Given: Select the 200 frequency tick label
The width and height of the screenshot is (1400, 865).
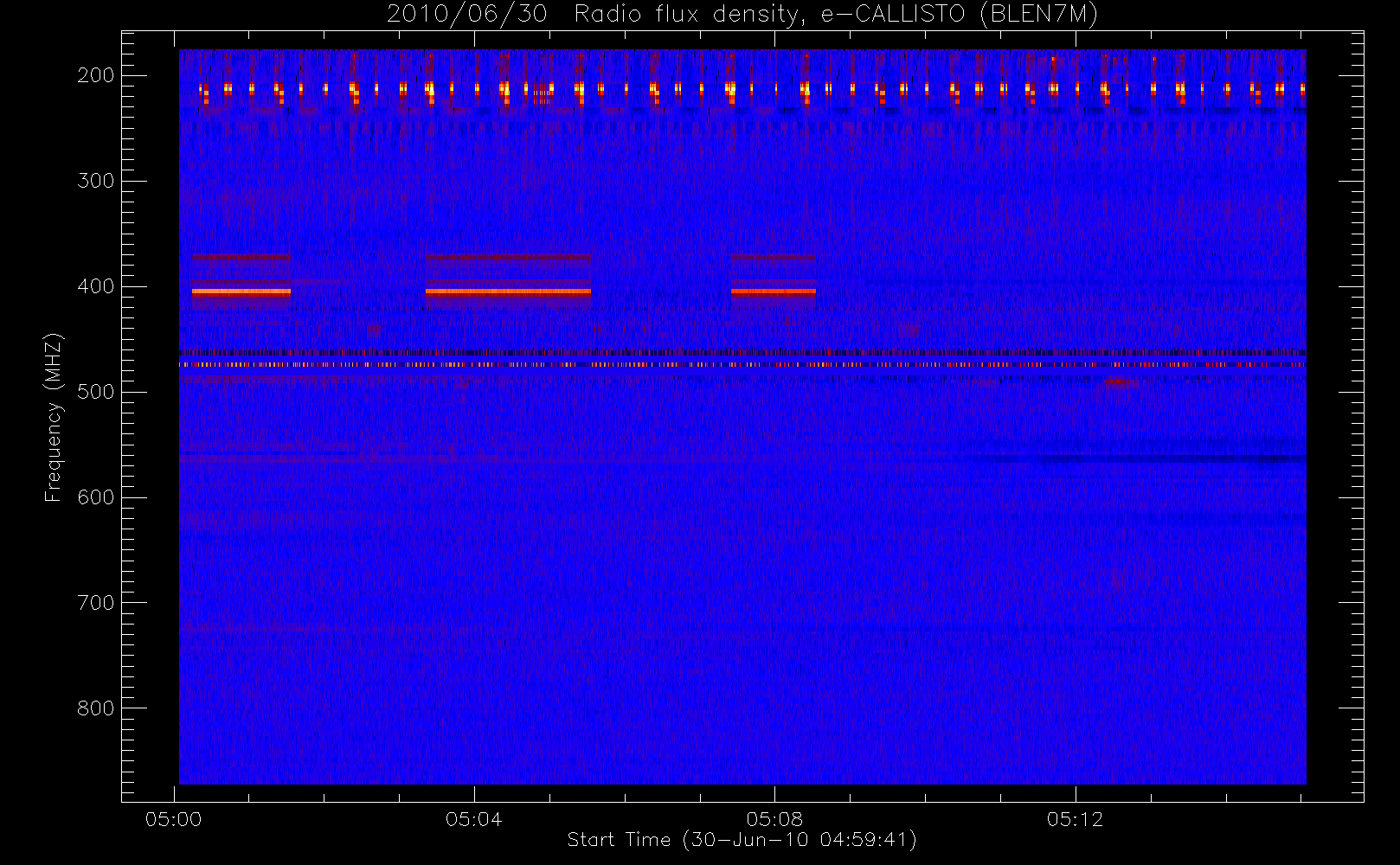Looking at the screenshot, I should point(96,75).
